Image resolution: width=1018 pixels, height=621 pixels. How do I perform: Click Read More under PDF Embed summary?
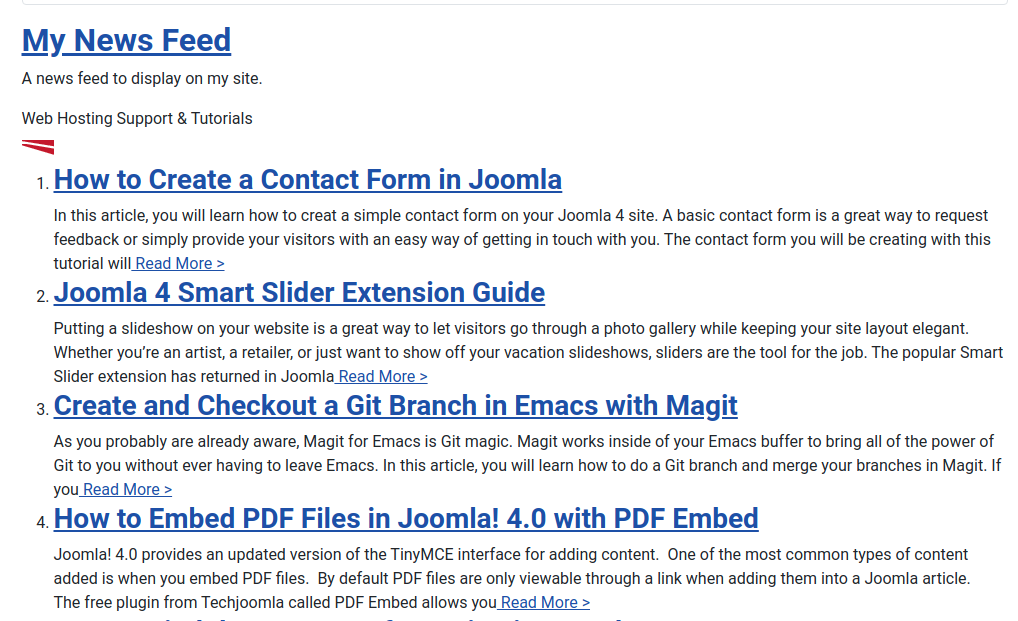tap(544, 603)
